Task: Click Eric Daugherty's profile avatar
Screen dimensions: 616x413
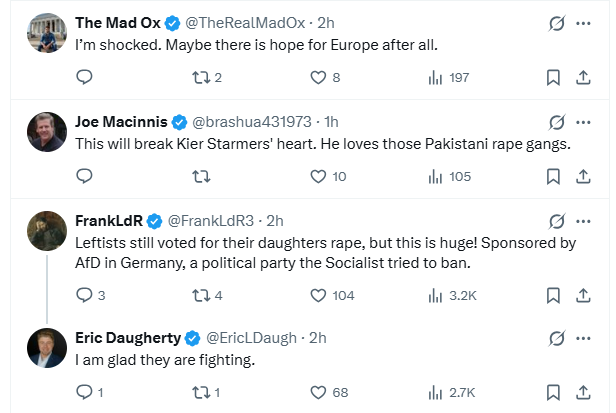Action: pyautogui.click(x=46, y=347)
